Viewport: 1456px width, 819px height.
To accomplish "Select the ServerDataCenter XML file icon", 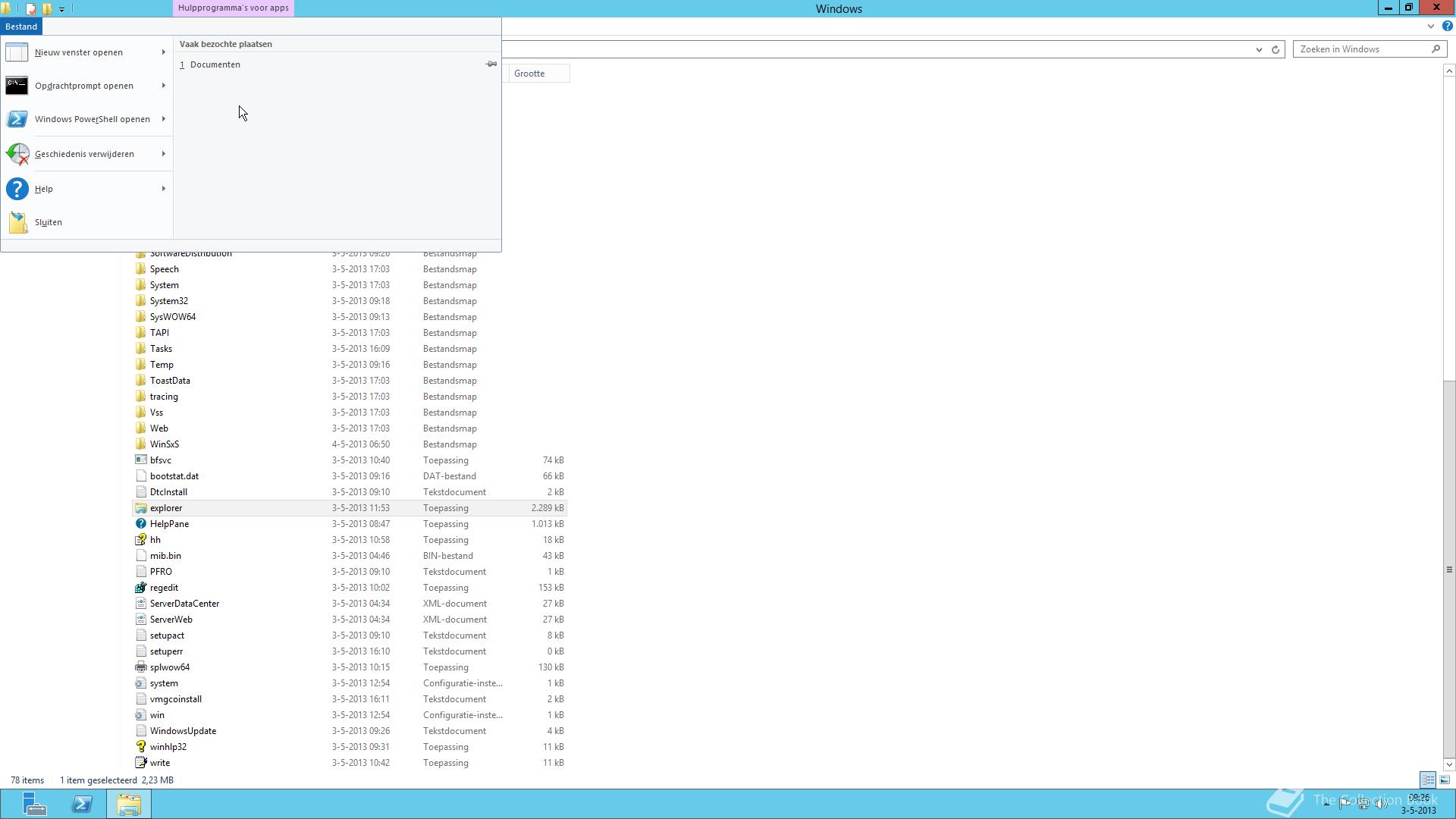I will click(141, 604).
